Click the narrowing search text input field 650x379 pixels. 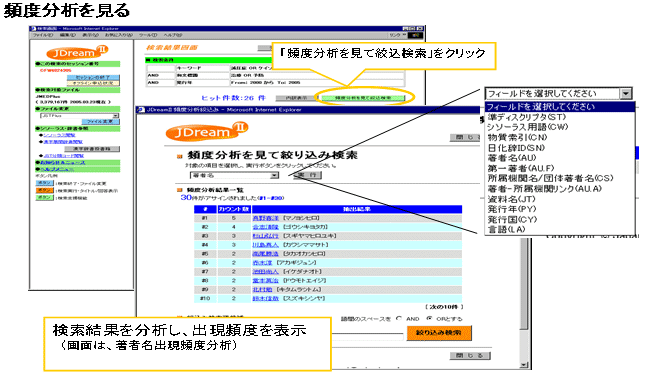pyautogui.click(x=367, y=336)
